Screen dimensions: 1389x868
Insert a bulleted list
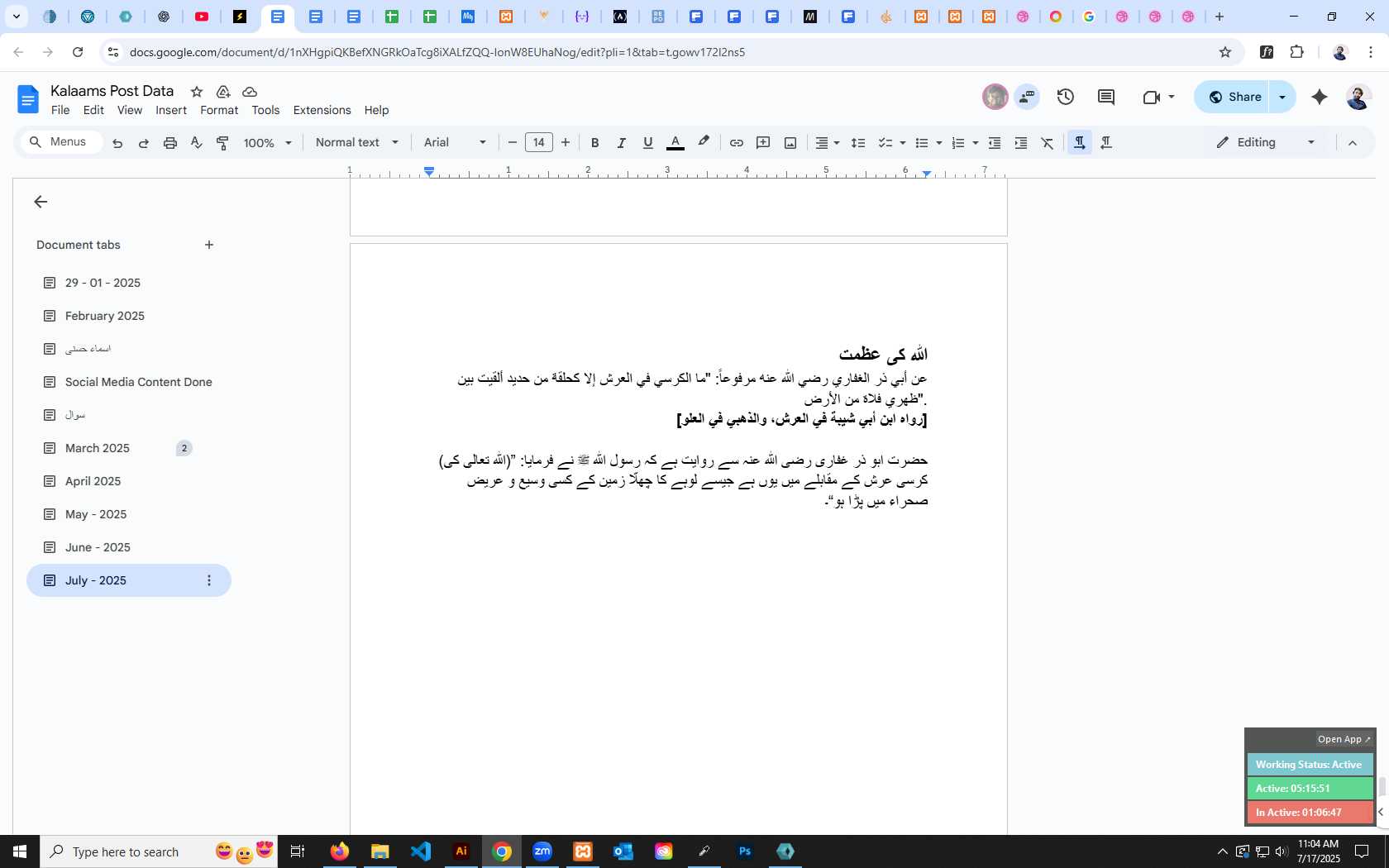point(922,143)
